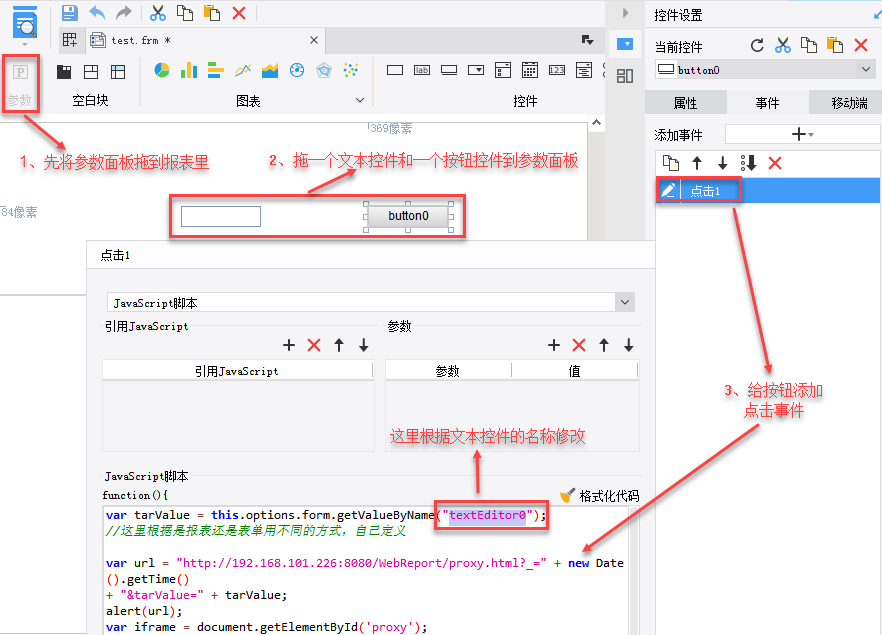Select the text box widget icon
The width and height of the screenshot is (882, 635).
pos(395,70)
